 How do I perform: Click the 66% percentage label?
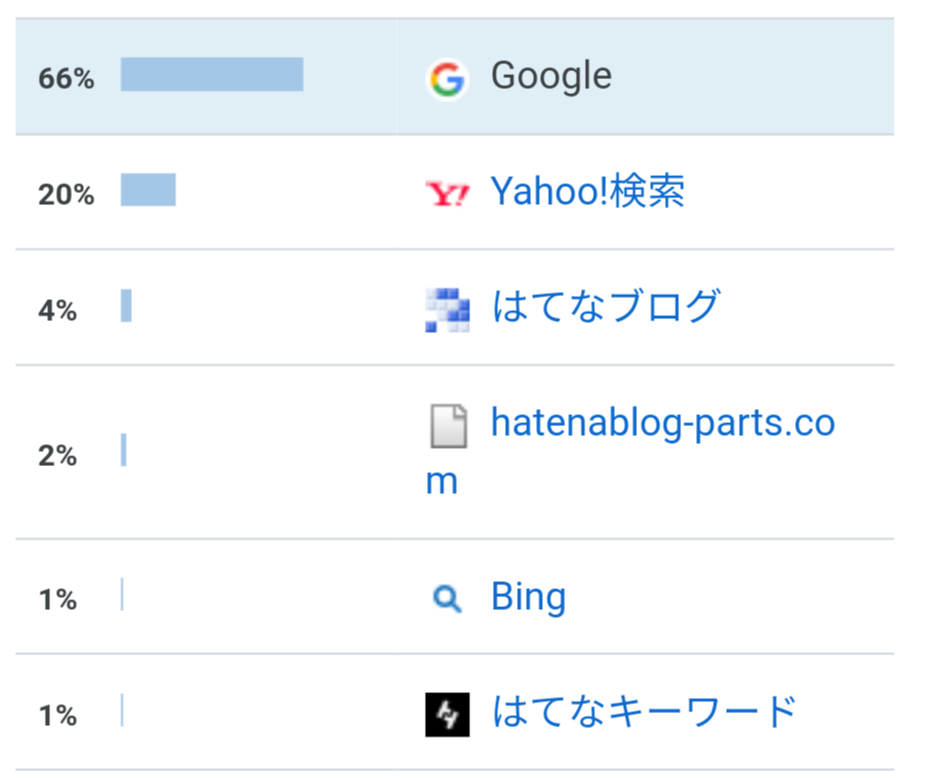(66, 78)
